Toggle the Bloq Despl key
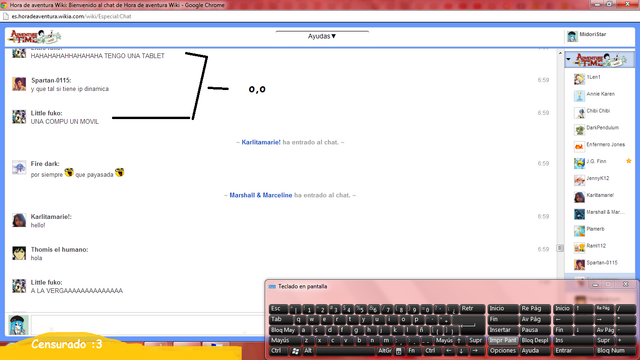The height and width of the screenshot is (360, 640). [x=535, y=340]
